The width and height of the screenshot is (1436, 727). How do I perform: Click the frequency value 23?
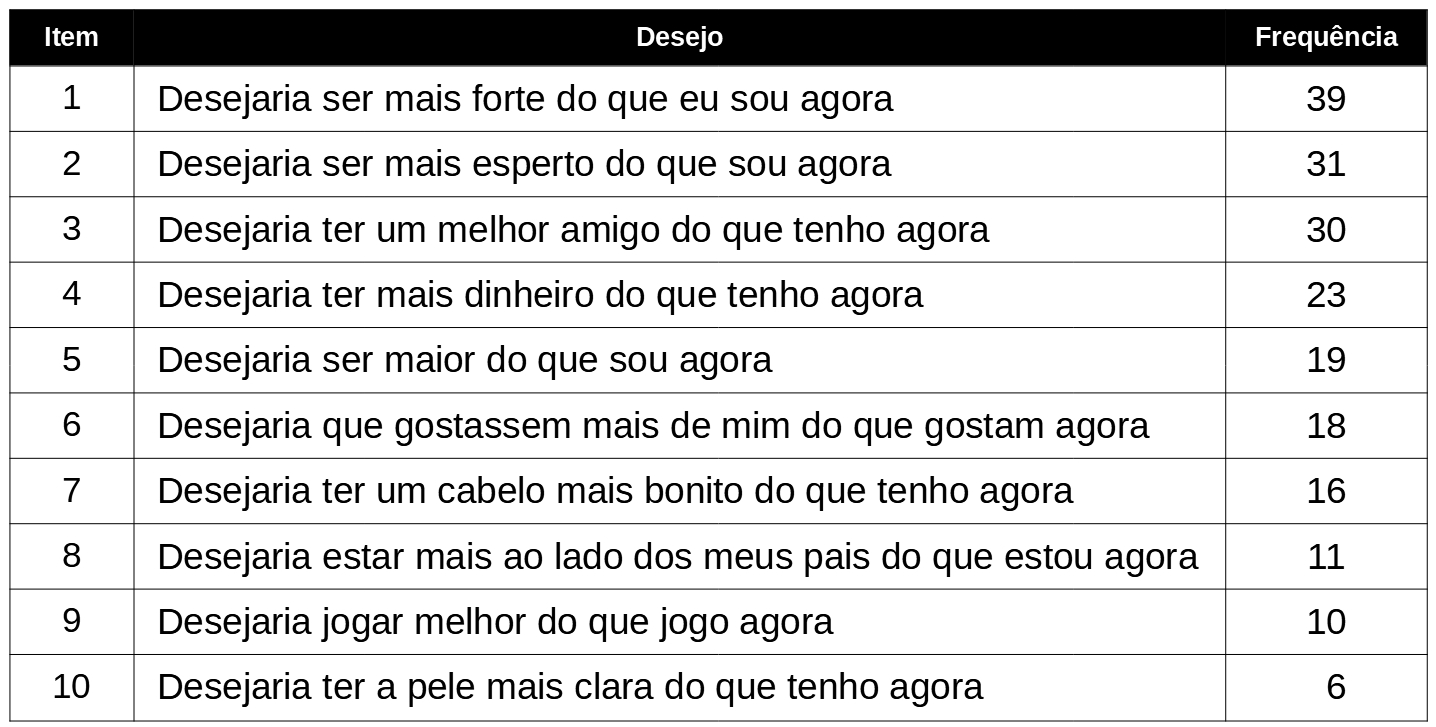click(1325, 295)
